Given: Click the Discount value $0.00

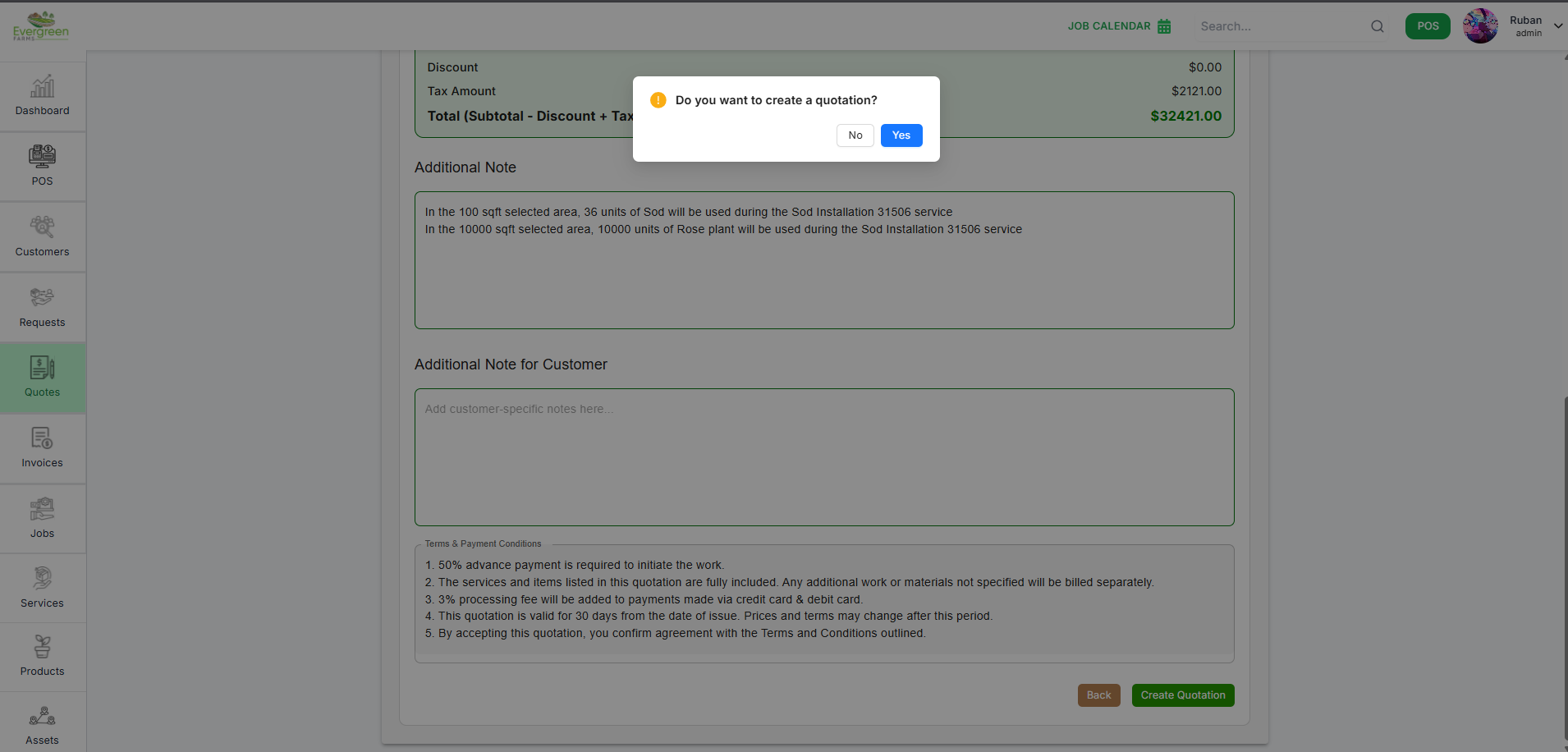Looking at the screenshot, I should pos(1205,67).
